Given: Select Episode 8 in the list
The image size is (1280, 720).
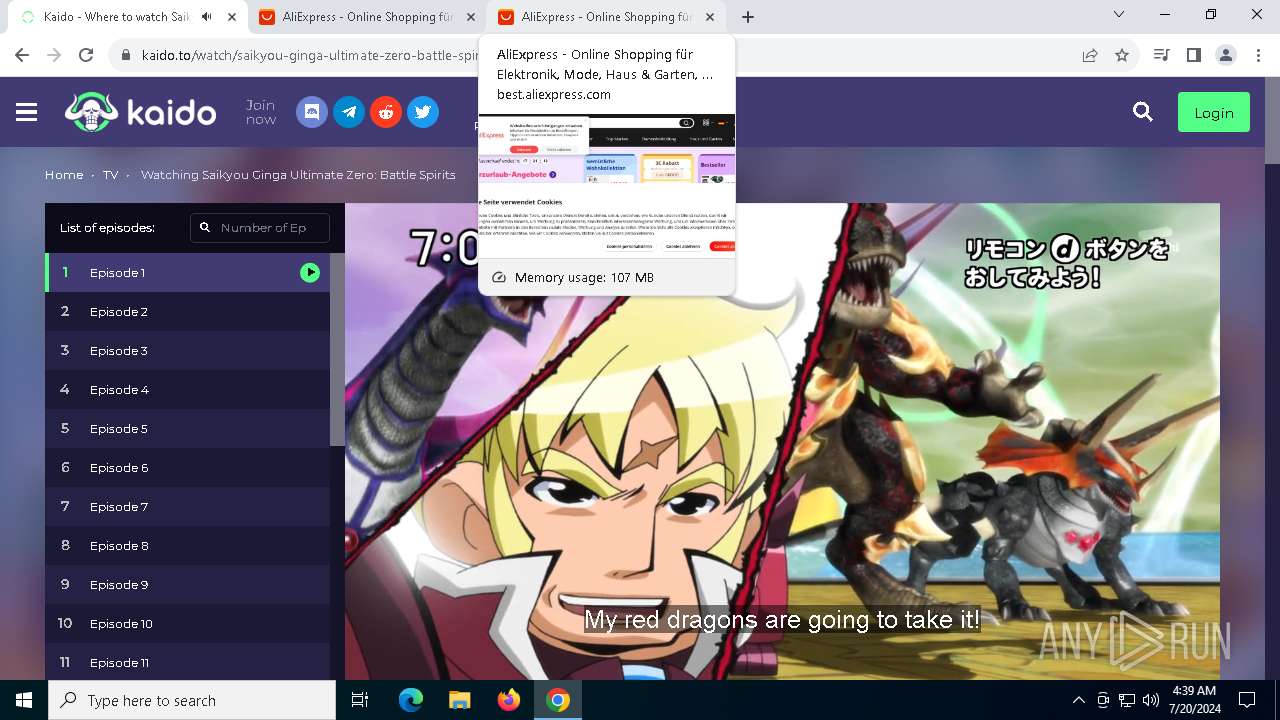Looking at the screenshot, I should [187, 545].
